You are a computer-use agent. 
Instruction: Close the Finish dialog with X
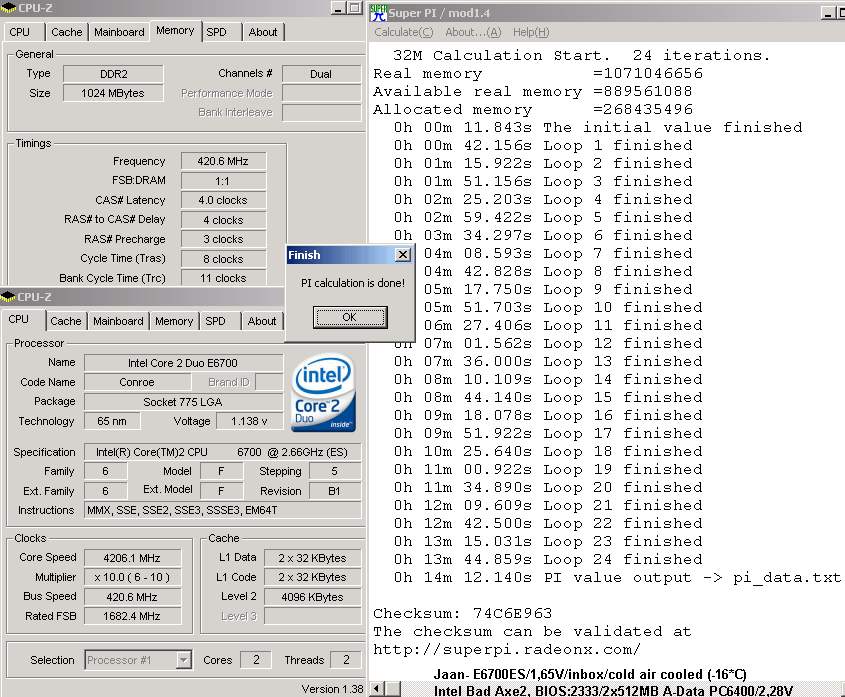point(403,254)
